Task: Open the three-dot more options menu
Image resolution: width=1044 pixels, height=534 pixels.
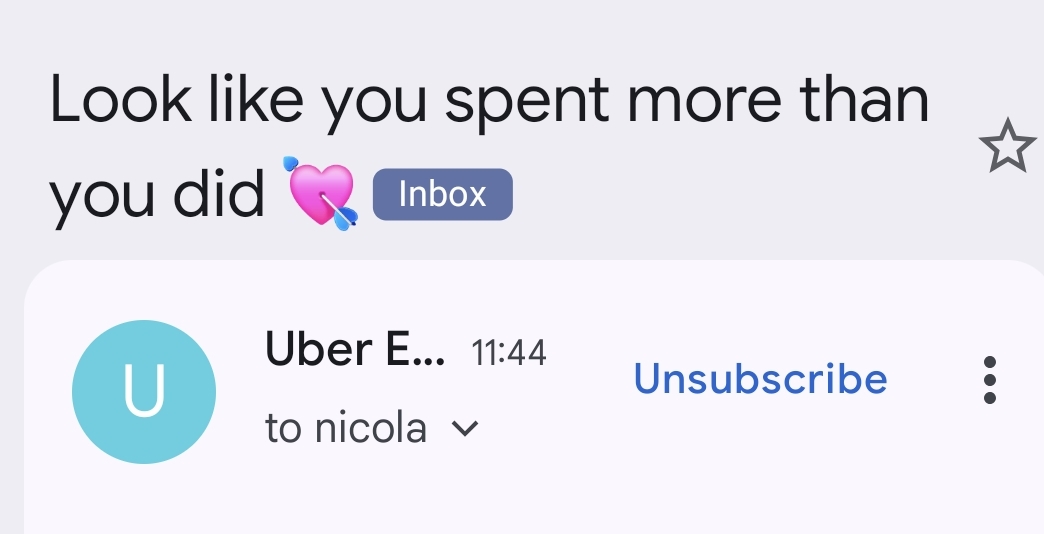Action: click(989, 380)
